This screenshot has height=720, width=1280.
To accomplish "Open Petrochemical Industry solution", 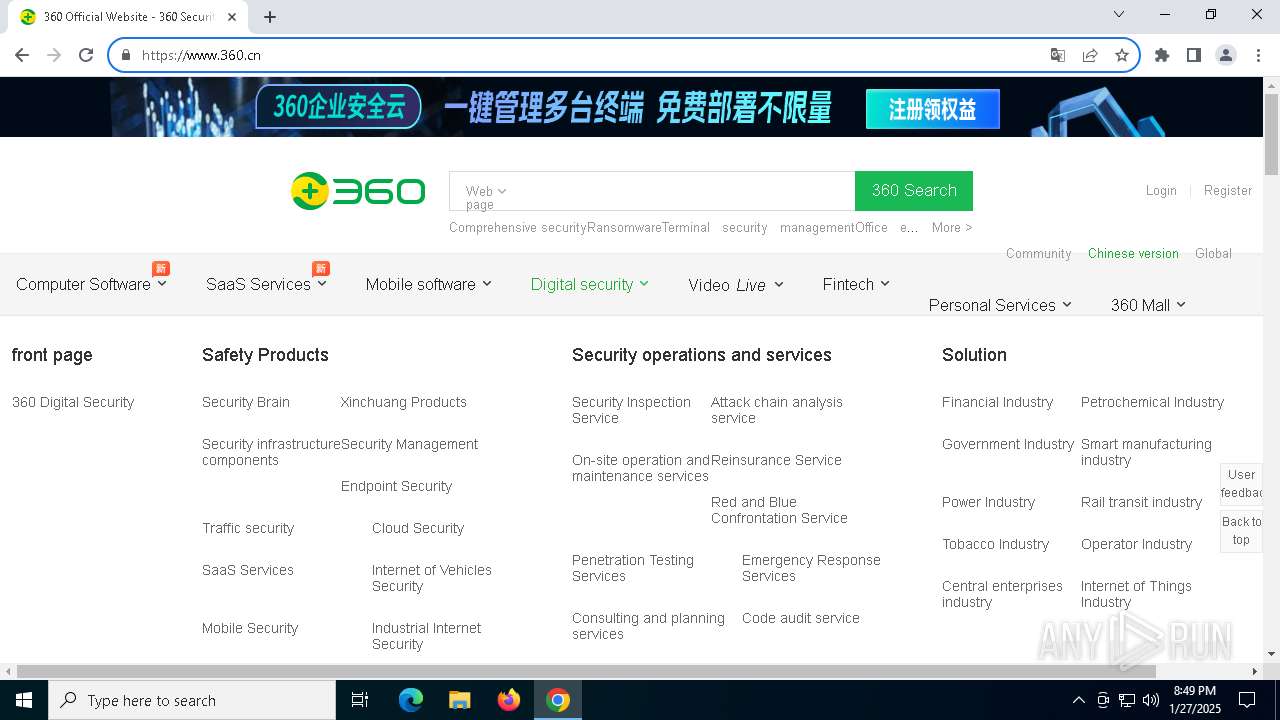I will (x=1152, y=402).
